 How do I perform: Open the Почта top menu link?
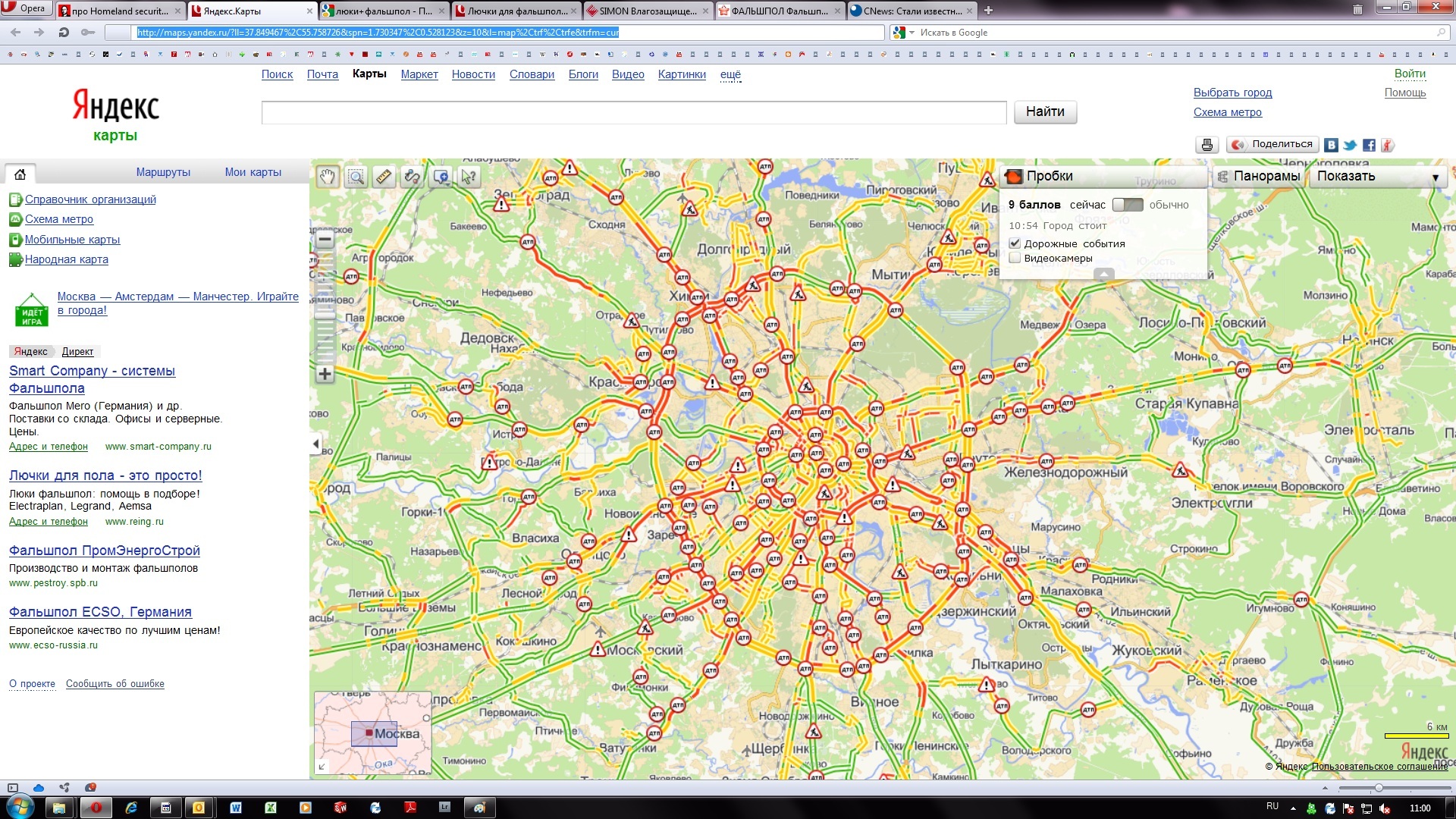(322, 74)
